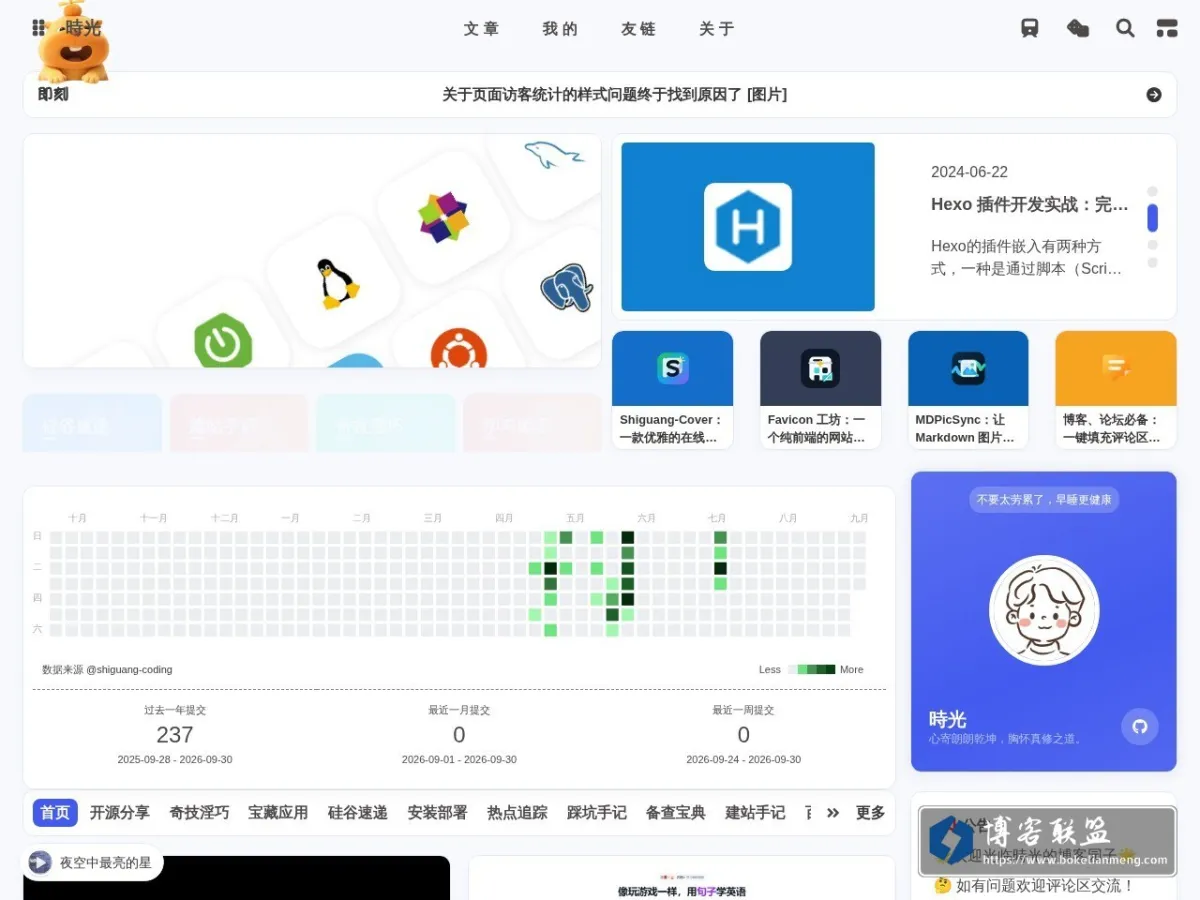This screenshot has height=900, width=1200.
Task: Open the console layout icon at top right
Action: click(x=1167, y=28)
